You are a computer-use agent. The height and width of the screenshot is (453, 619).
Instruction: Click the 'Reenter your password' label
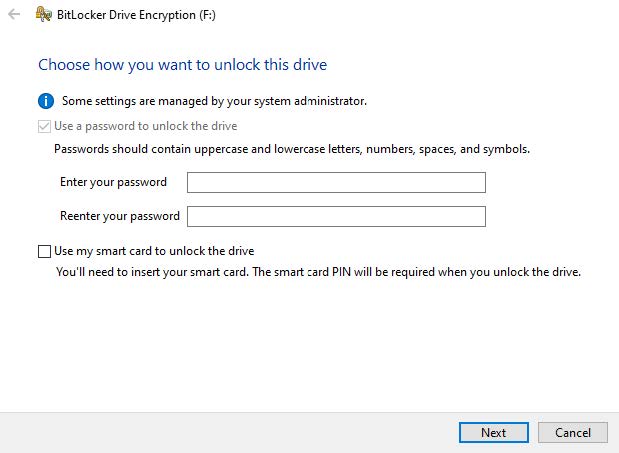pos(120,216)
